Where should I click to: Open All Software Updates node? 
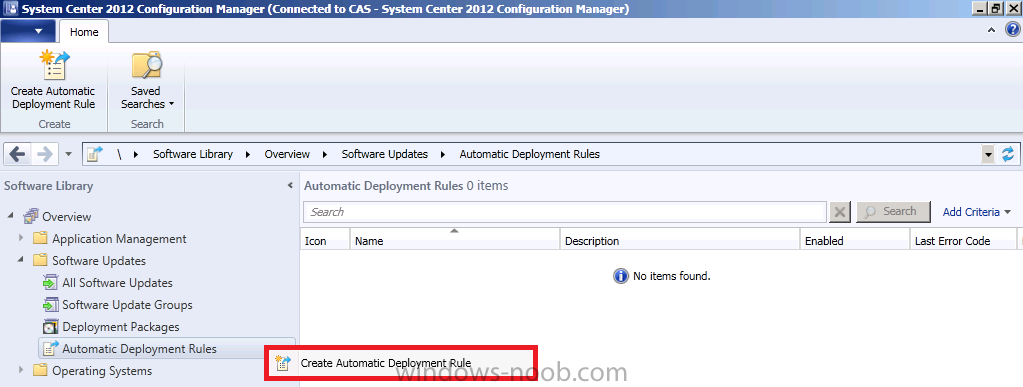pos(117,283)
